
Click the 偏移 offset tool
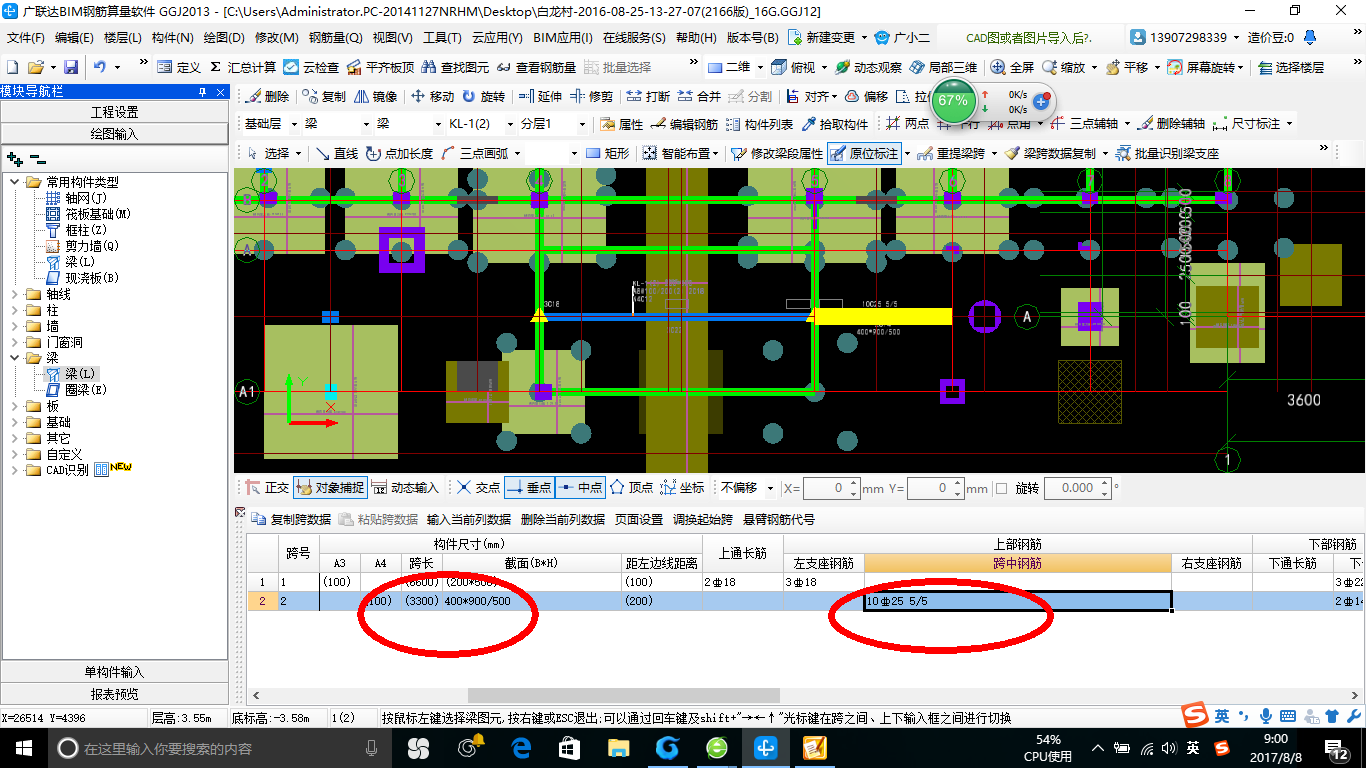click(866, 97)
